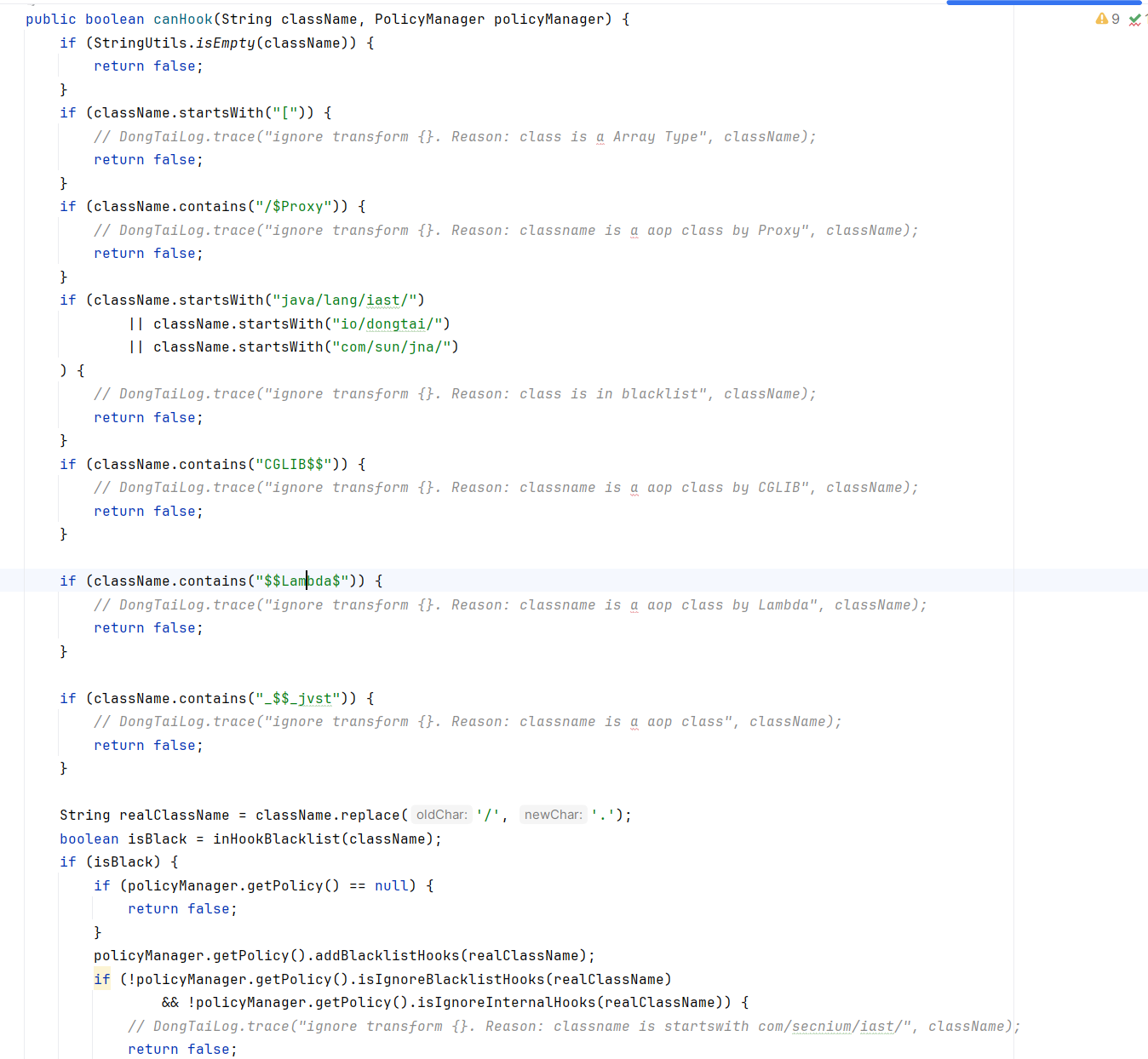This screenshot has height=1059, width=1148.
Task: Click the "_$$_jvst" string literal
Action: tap(297, 698)
